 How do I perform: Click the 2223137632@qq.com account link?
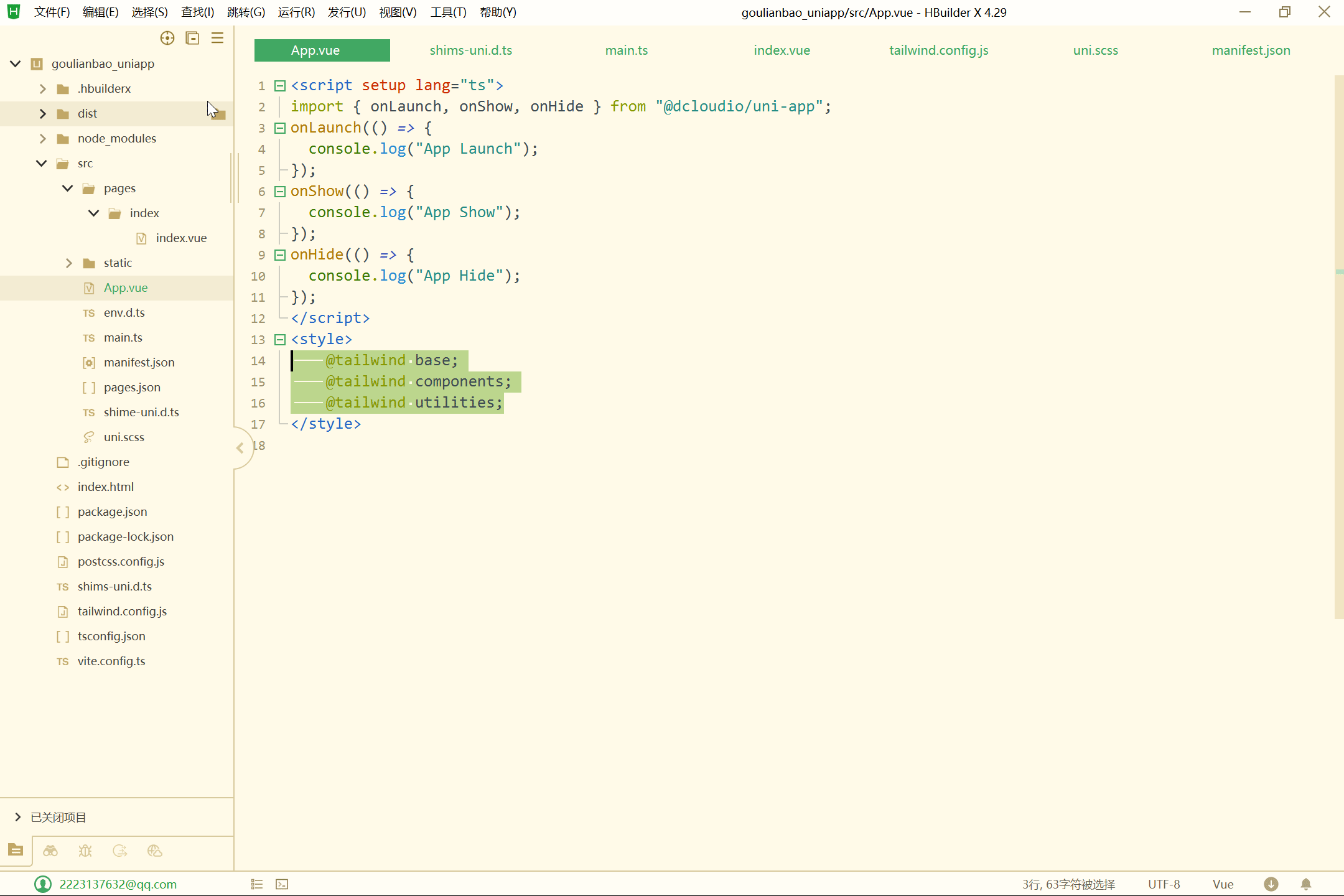(118, 884)
